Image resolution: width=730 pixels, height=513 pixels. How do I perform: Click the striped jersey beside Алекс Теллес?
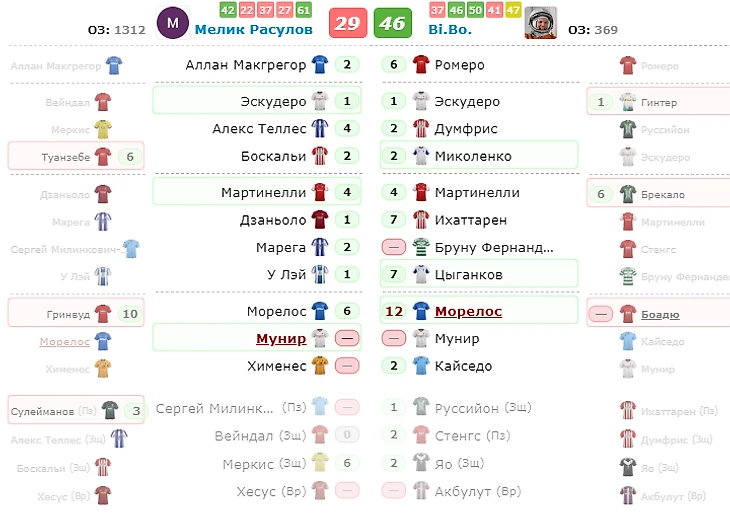pyautogui.click(x=319, y=129)
